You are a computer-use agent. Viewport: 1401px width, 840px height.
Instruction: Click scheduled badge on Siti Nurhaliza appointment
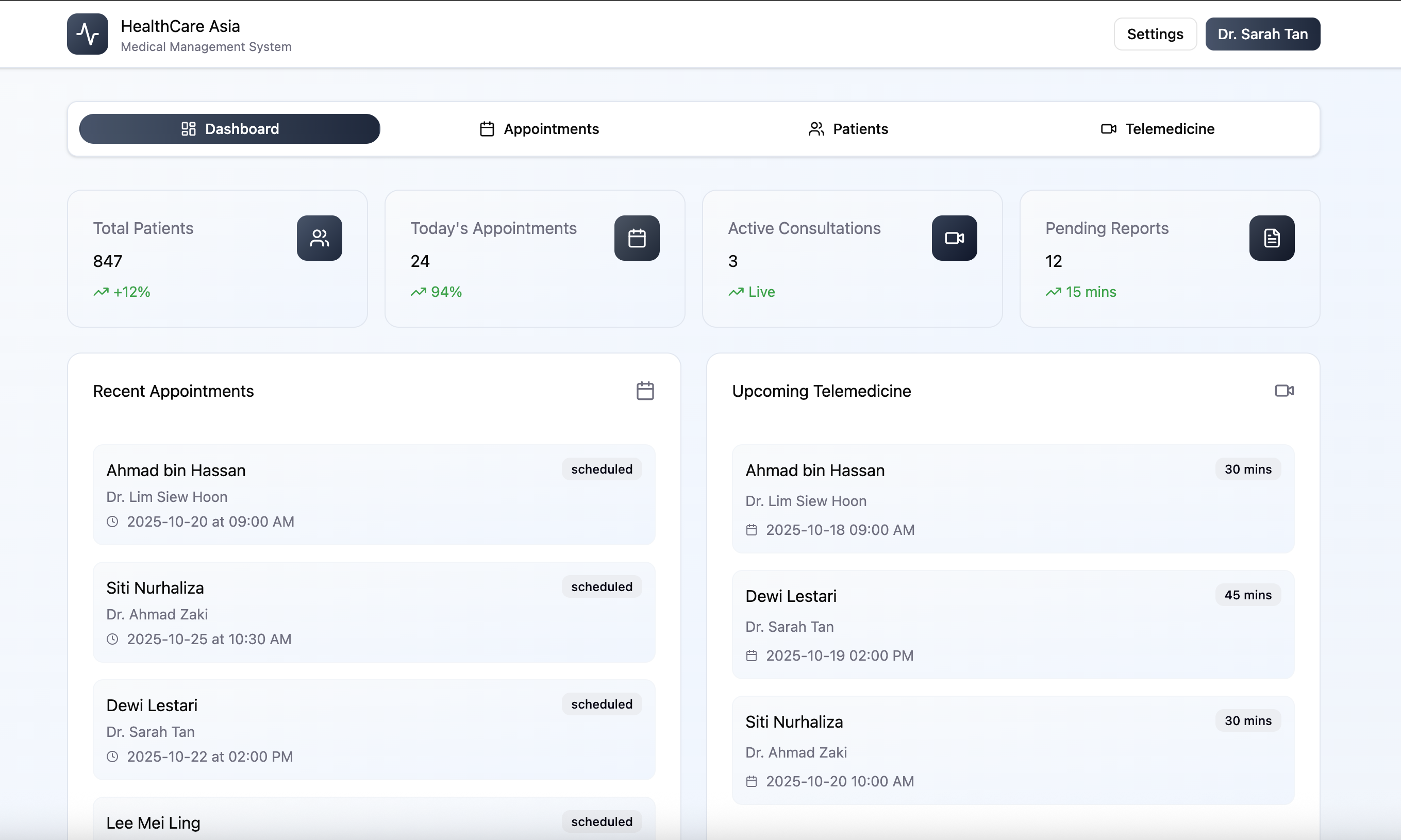(601, 586)
